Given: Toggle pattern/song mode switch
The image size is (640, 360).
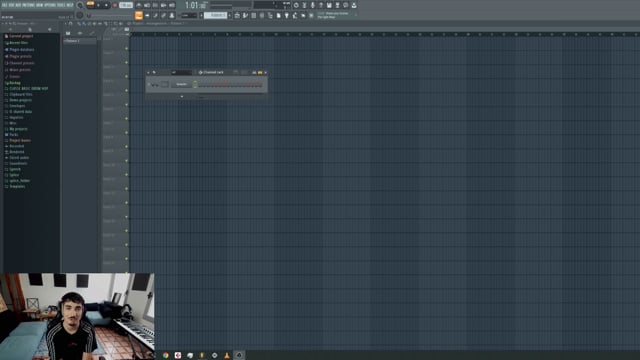Looking at the screenshot, I should pos(90,5).
